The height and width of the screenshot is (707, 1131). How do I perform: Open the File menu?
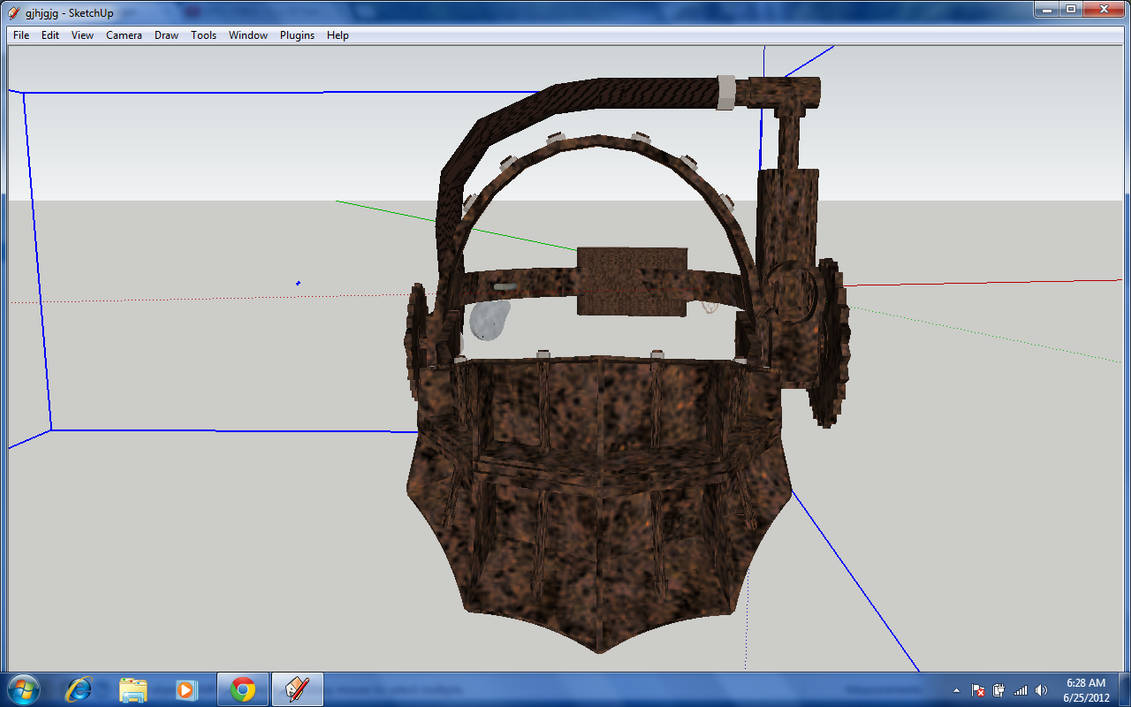(x=20, y=34)
